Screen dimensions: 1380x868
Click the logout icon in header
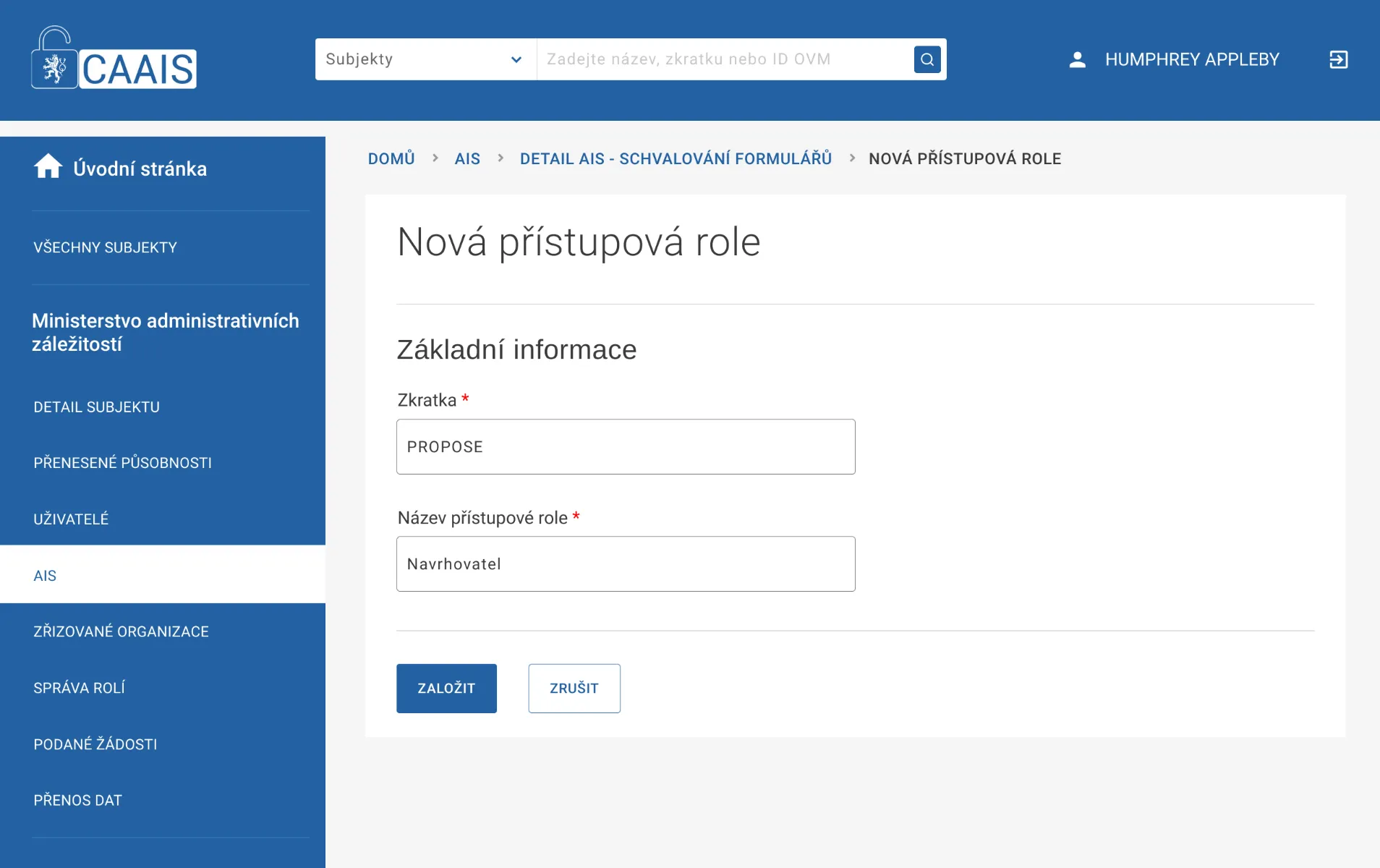pos(1338,59)
